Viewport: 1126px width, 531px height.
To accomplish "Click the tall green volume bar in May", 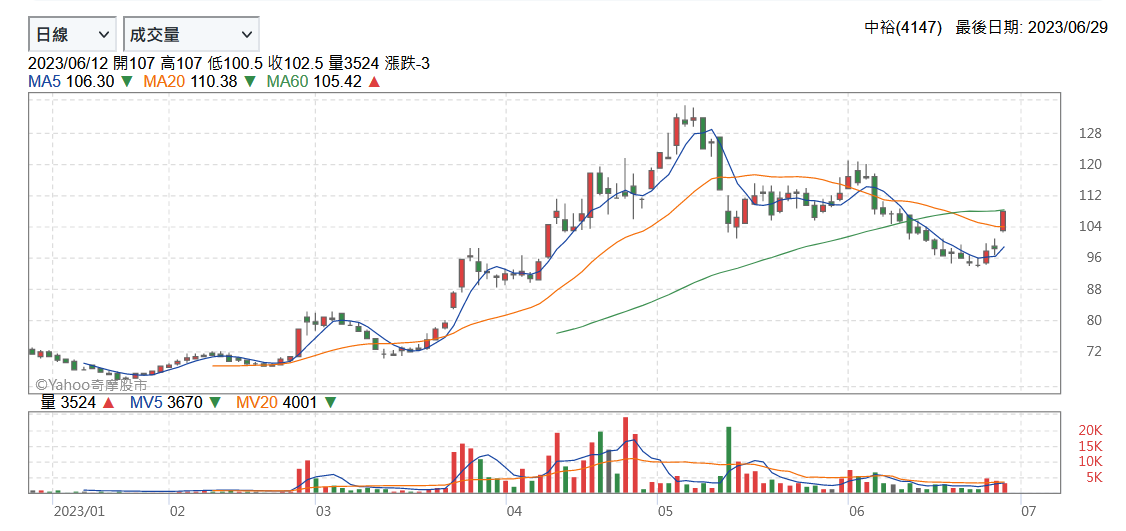I will pyautogui.click(x=728, y=460).
